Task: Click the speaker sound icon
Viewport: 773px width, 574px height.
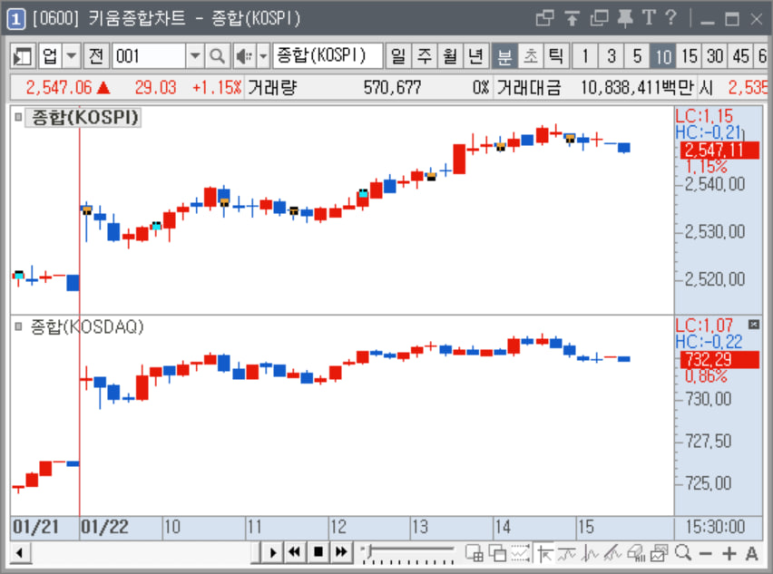Action: pos(244,56)
